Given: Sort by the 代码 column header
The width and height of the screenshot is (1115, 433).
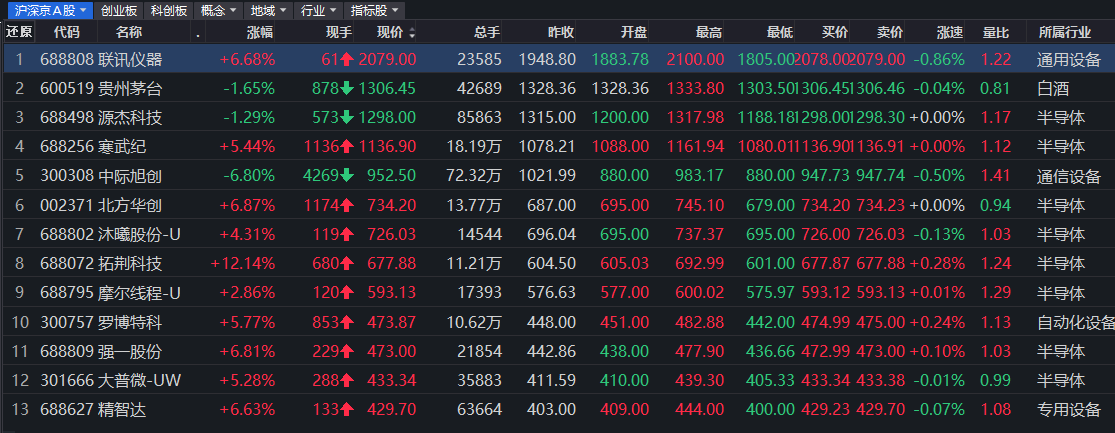Looking at the screenshot, I should point(66,32).
